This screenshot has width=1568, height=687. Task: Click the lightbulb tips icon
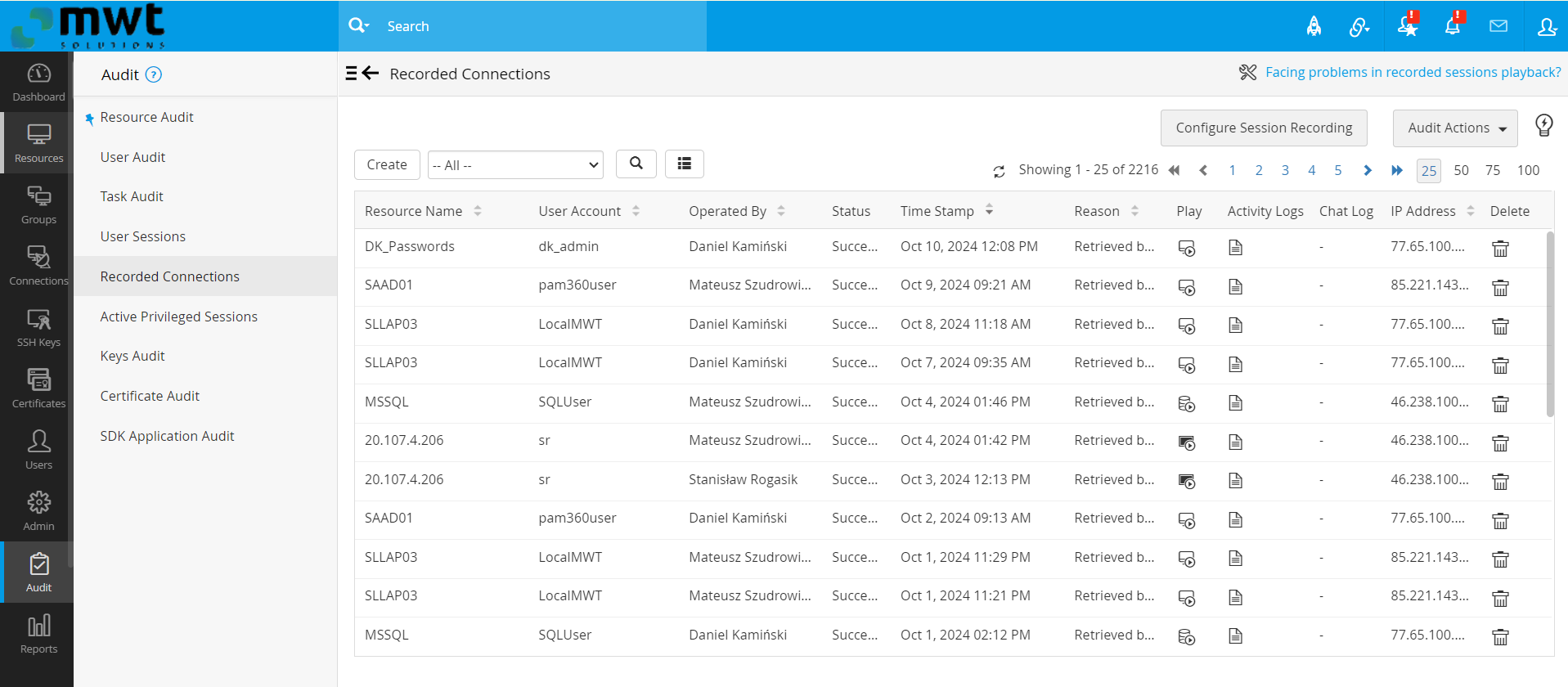point(1543,125)
